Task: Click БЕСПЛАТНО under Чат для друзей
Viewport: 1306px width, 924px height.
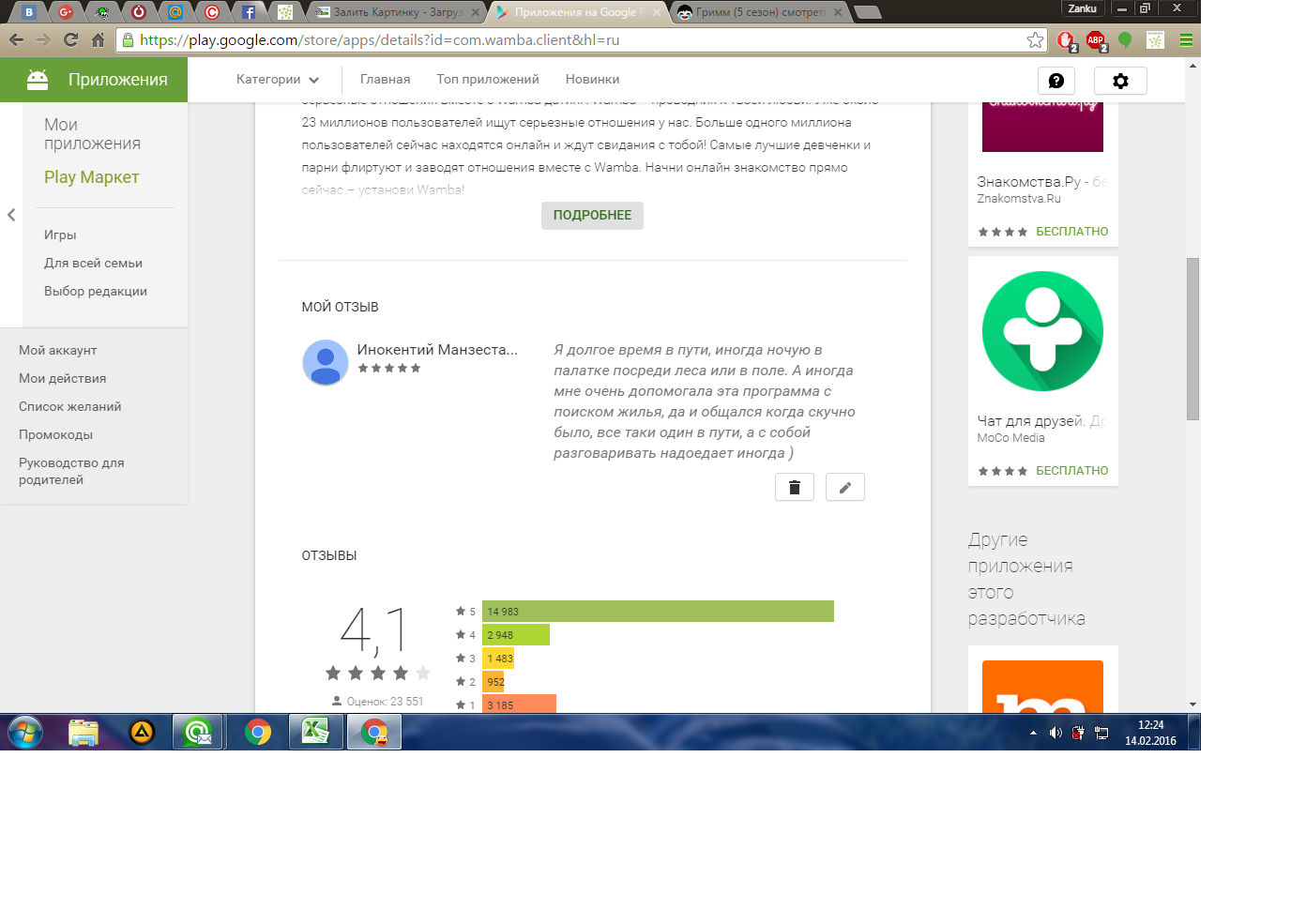Action: [1072, 471]
